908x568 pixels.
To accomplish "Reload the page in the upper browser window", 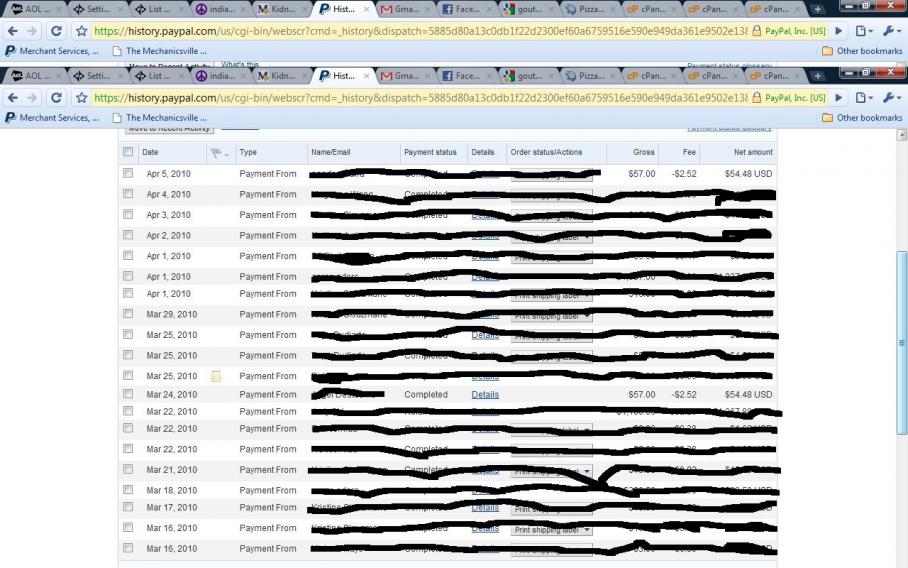I will point(56,31).
